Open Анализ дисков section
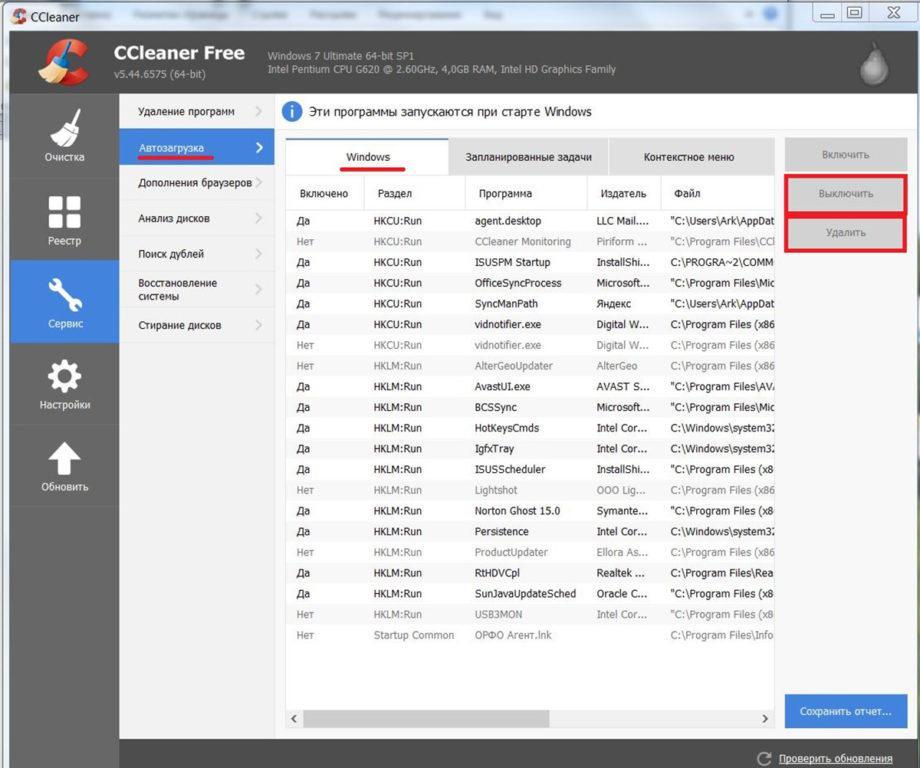 pos(197,218)
